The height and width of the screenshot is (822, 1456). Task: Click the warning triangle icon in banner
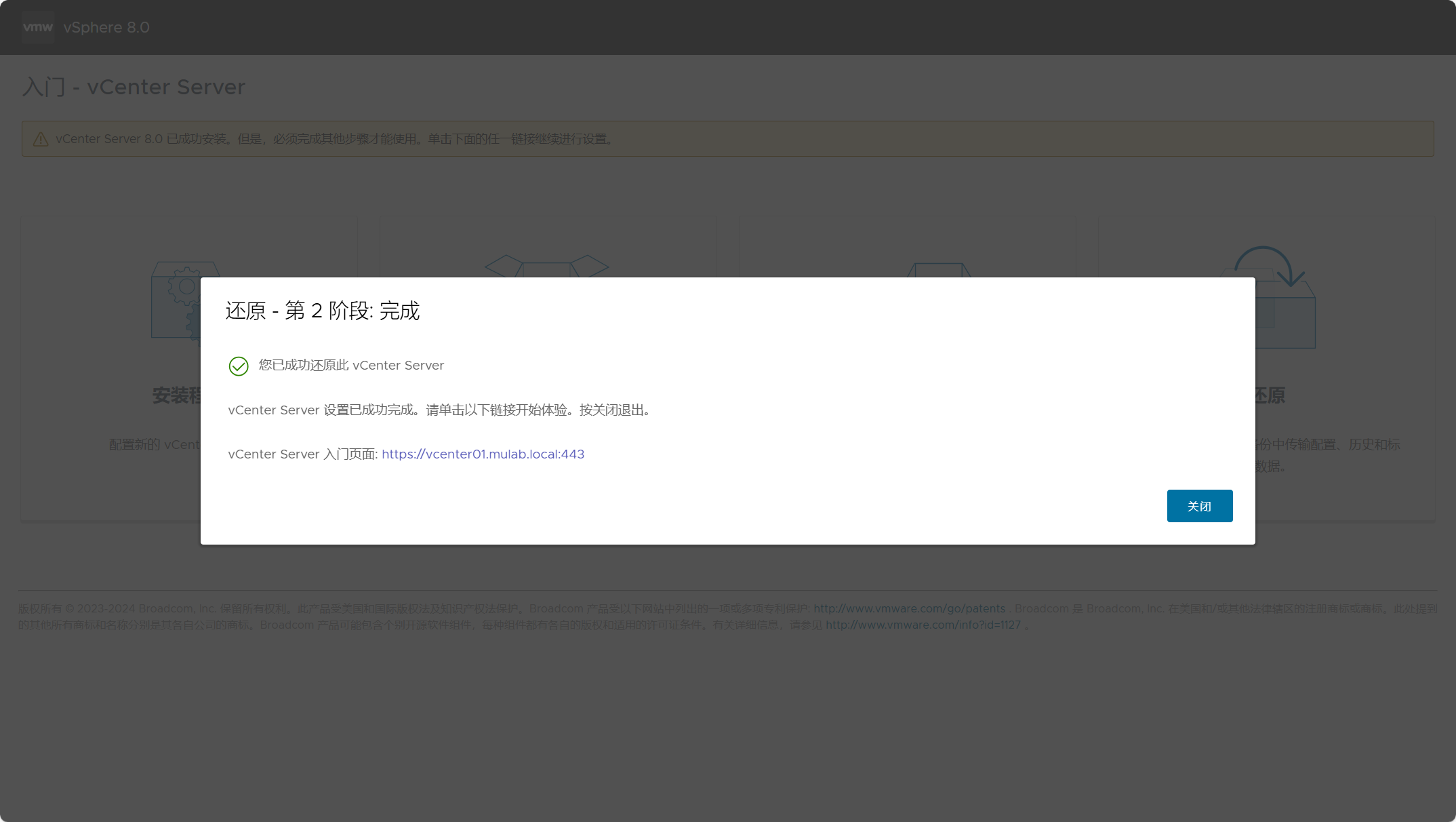coord(41,139)
